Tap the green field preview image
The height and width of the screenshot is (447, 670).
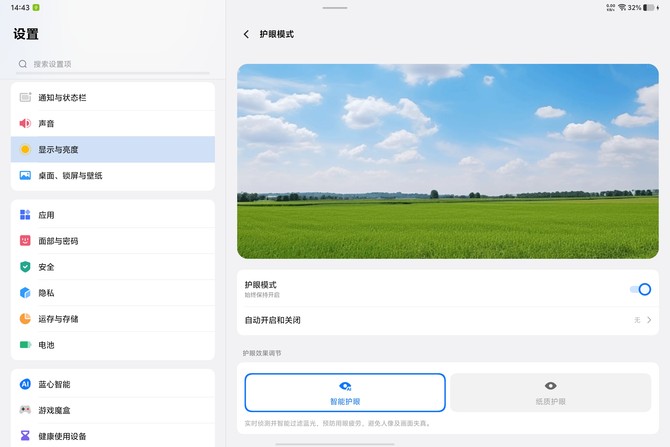[x=448, y=161]
